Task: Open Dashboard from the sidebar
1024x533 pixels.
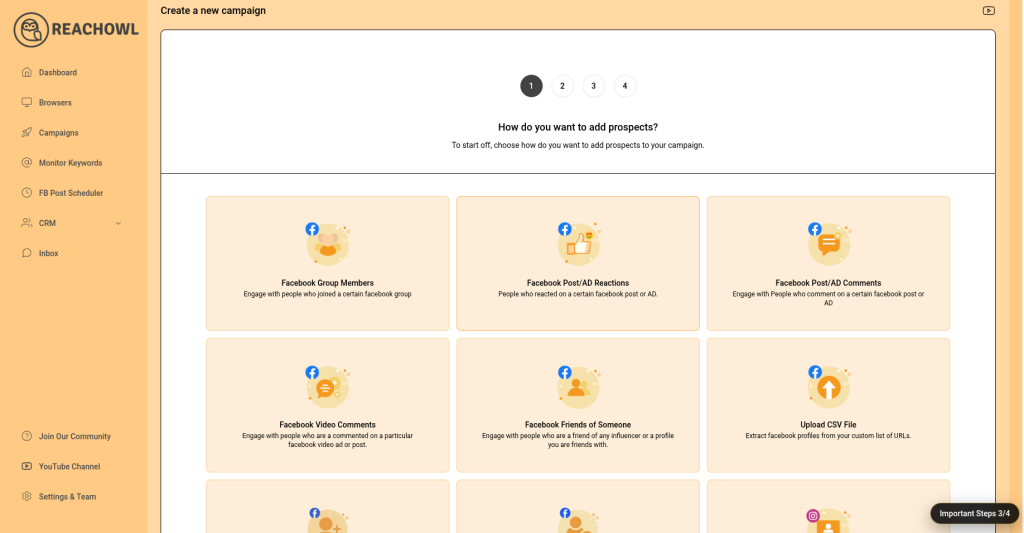Action: 57,73
